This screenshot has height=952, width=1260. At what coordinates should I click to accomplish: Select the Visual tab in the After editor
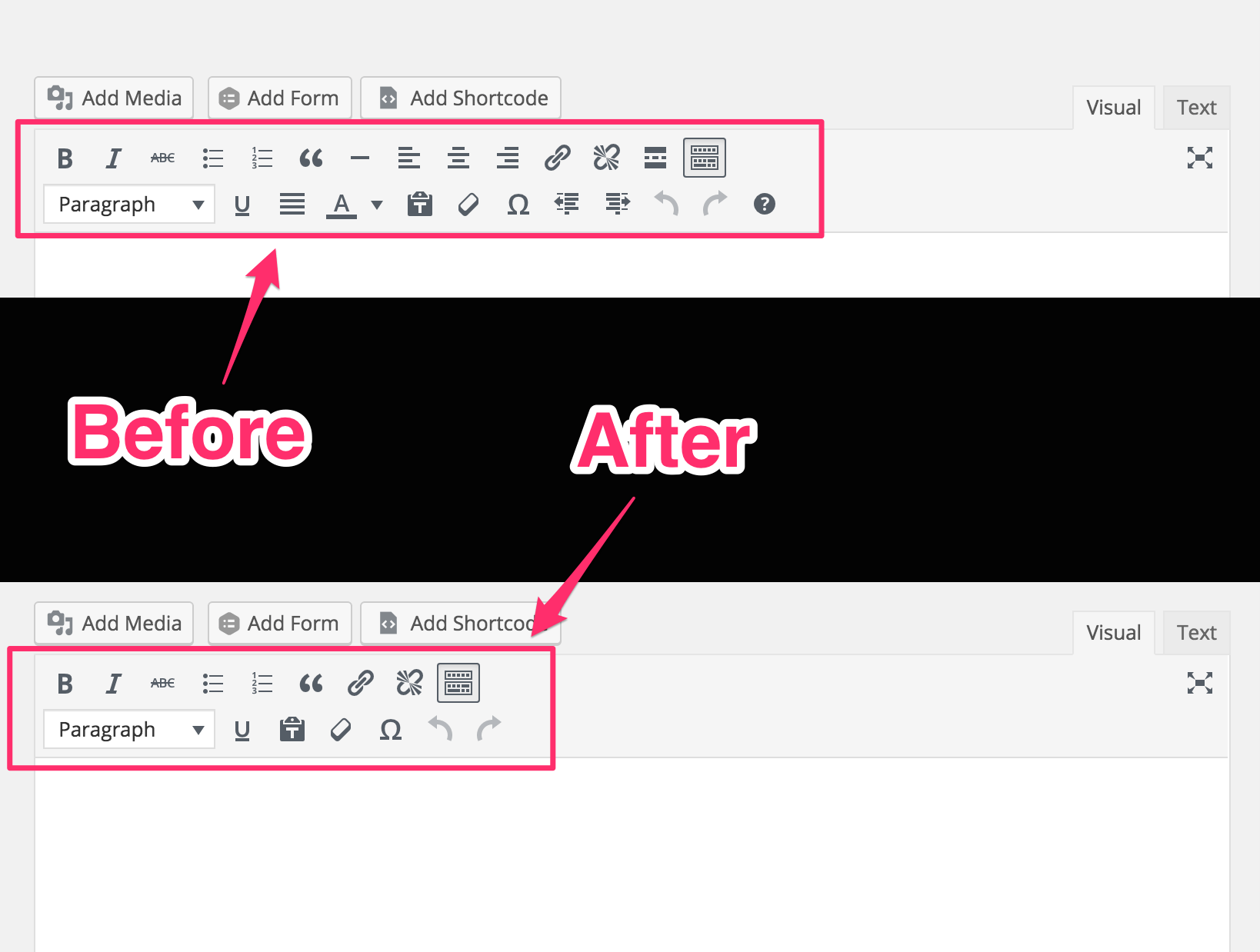click(x=1113, y=632)
